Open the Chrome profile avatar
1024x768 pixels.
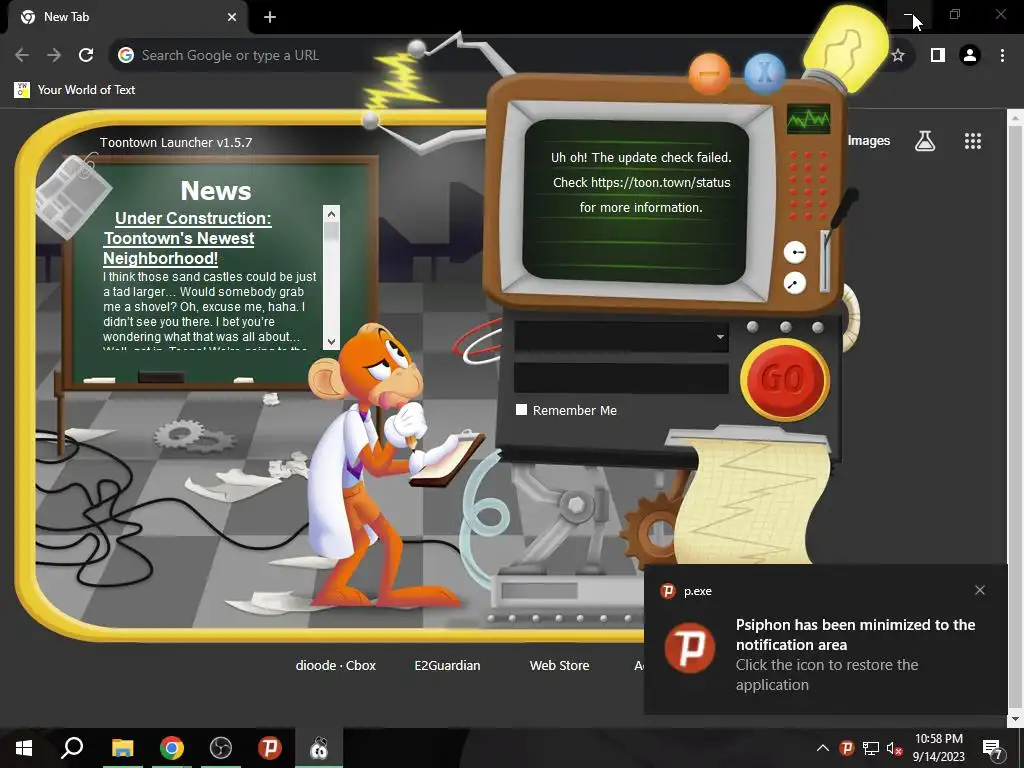coord(970,56)
